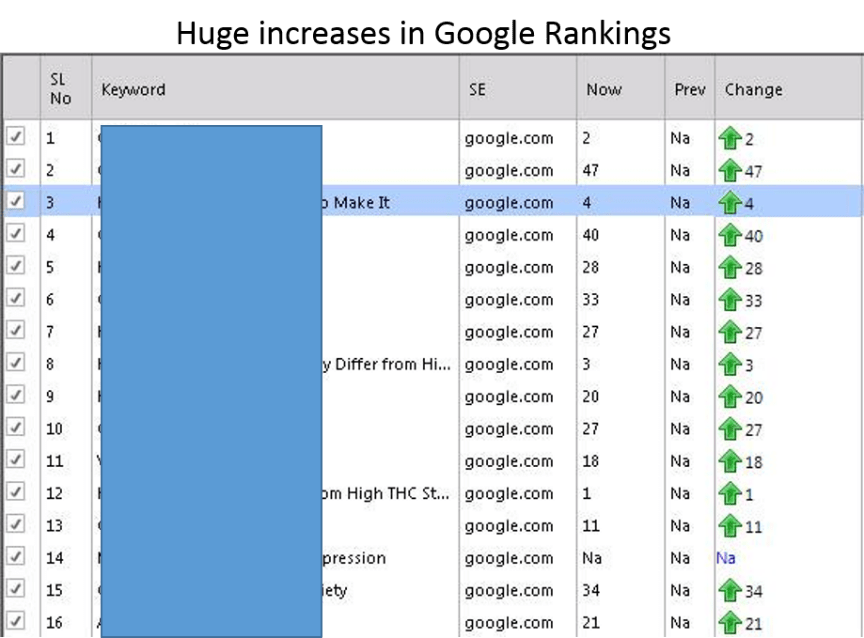
Task: Toggle the checkbox for row 15
Action: [x=15, y=588]
